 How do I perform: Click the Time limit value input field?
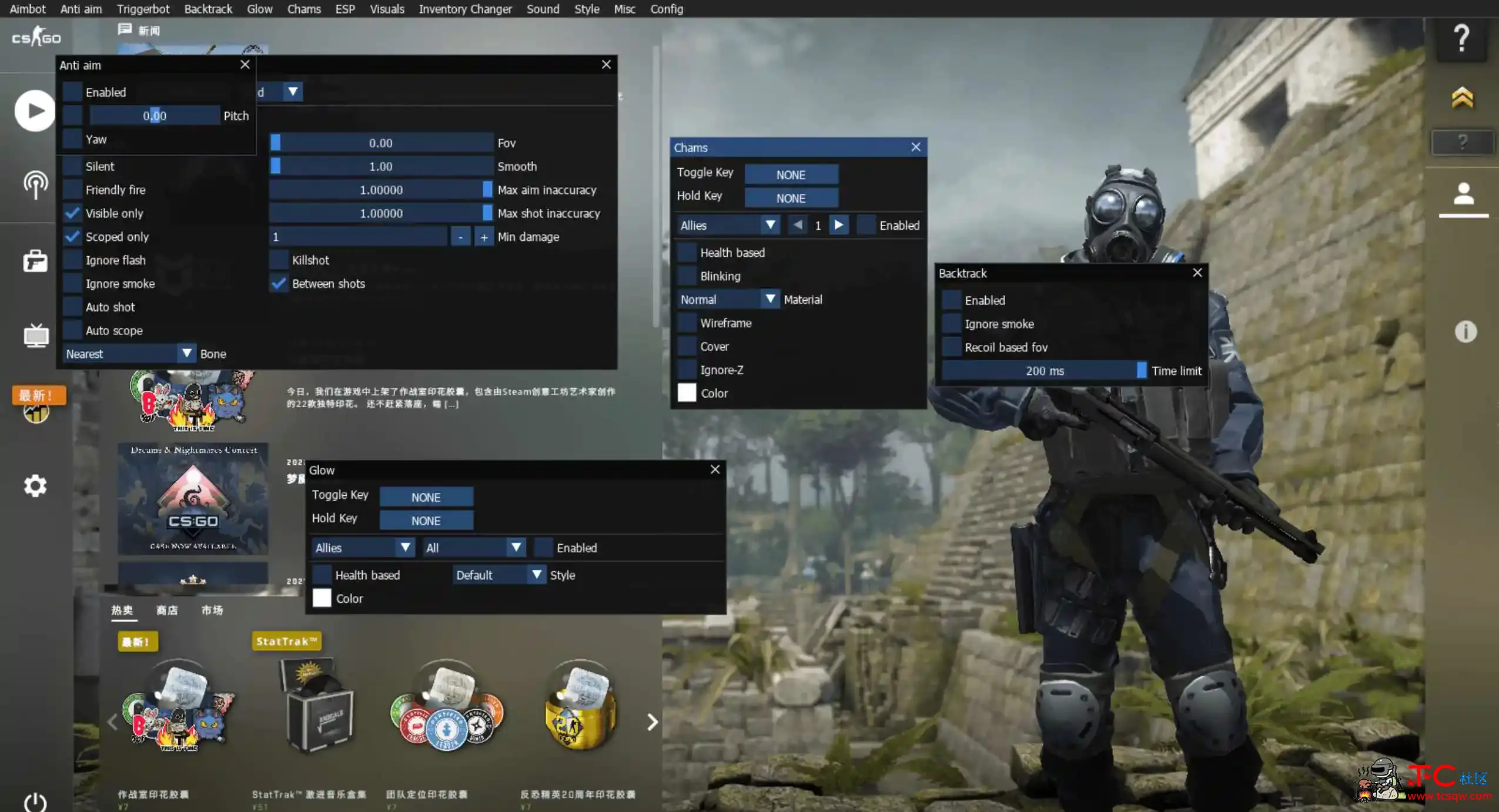(x=1043, y=370)
